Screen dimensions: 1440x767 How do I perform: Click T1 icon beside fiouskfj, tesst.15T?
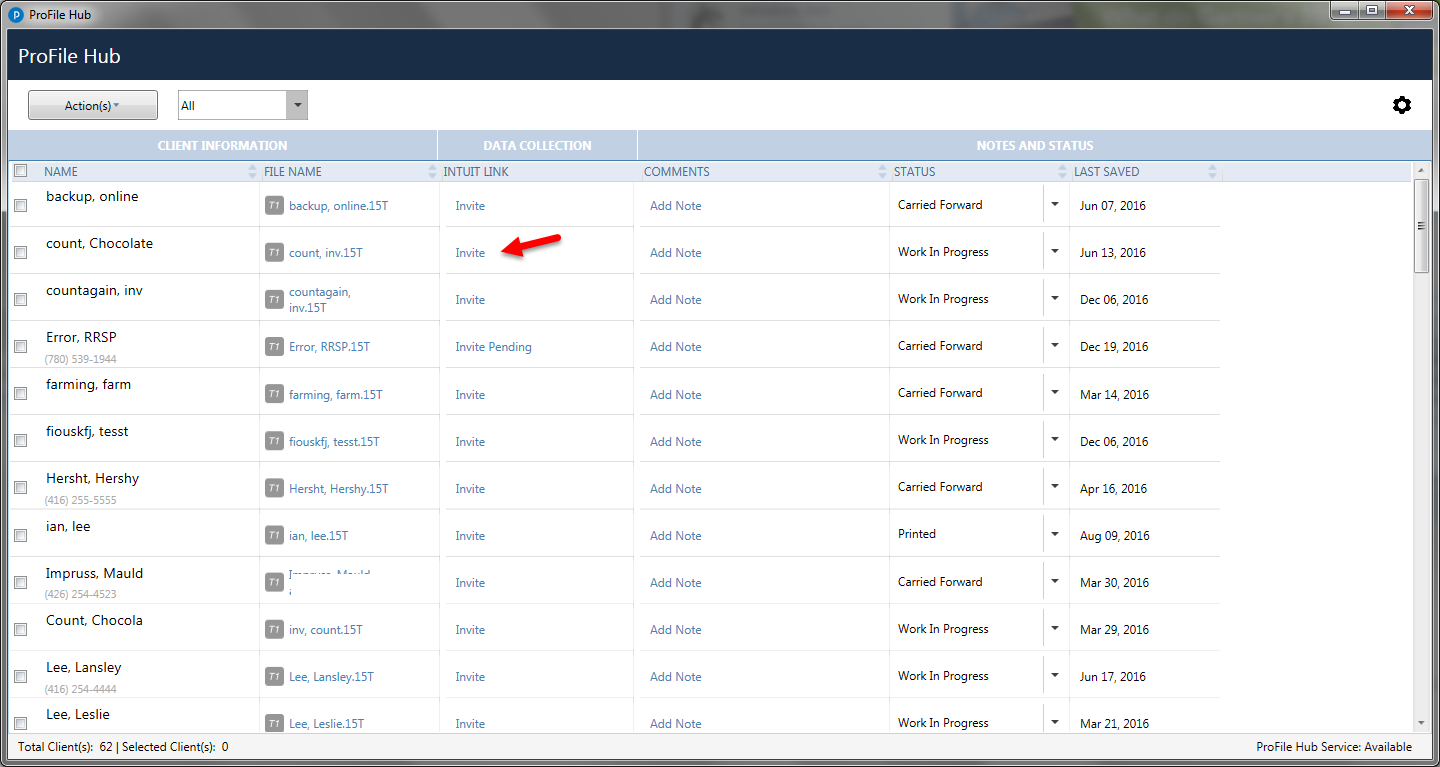pyautogui.click(x=274, y=441)
